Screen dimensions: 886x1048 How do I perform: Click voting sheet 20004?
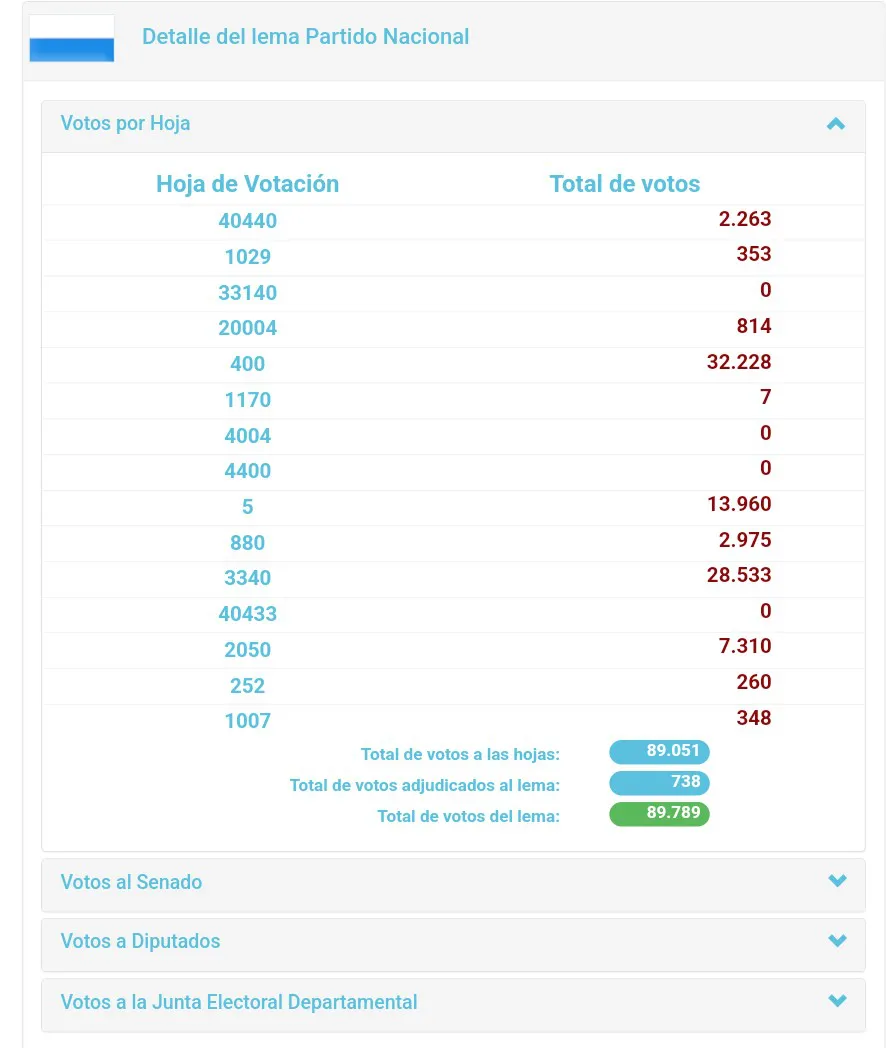point(247,328)
